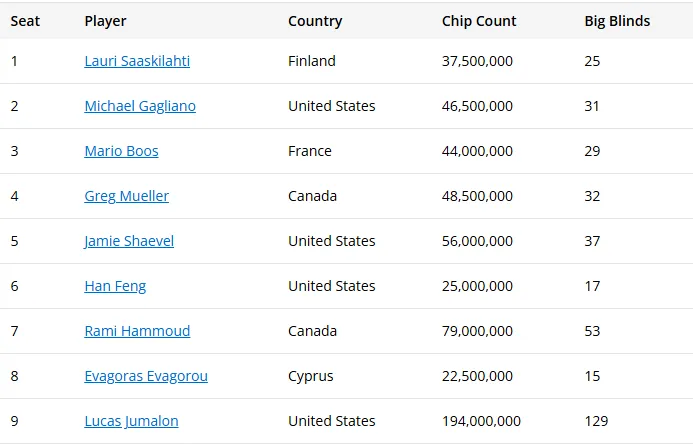Open Lucas Jumalon player link
Screen dimensions: 693x444
[x=131, y=421]
